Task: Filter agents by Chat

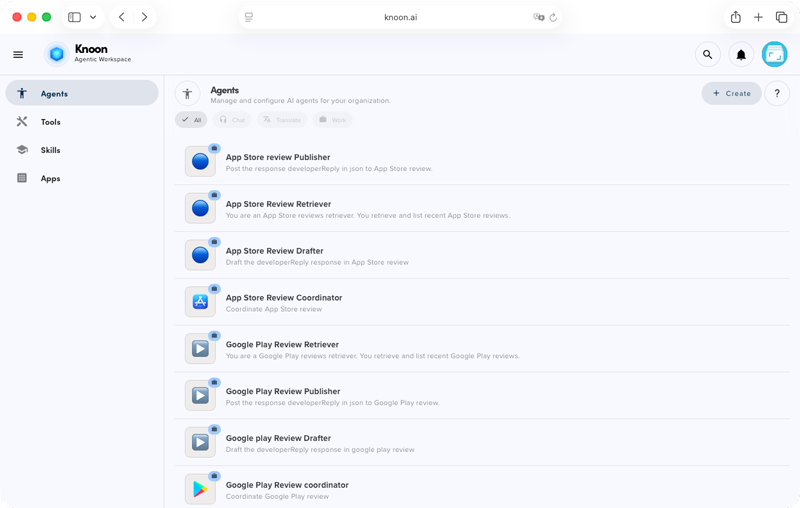Action: (231, 120)
